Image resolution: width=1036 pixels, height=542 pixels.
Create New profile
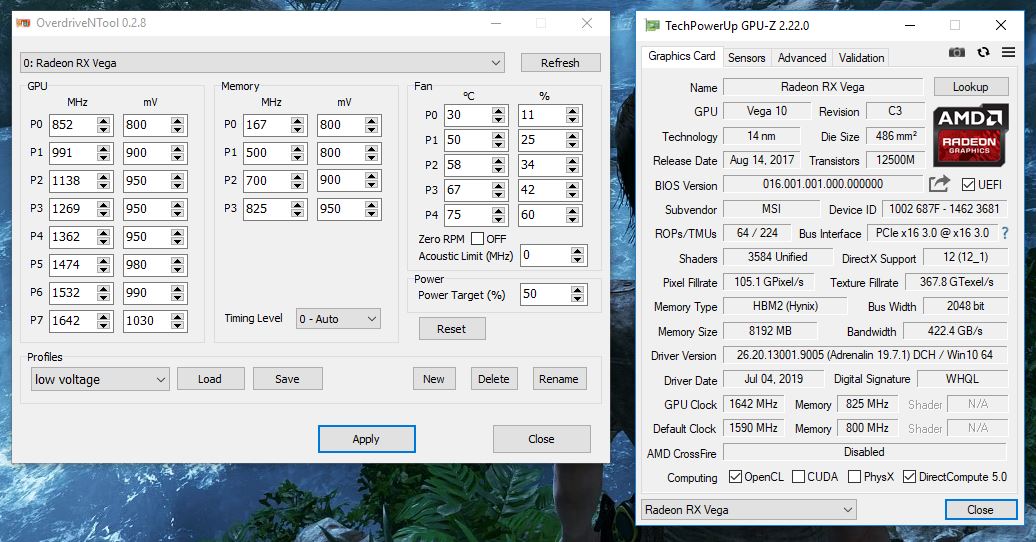(x=434, y=379)
